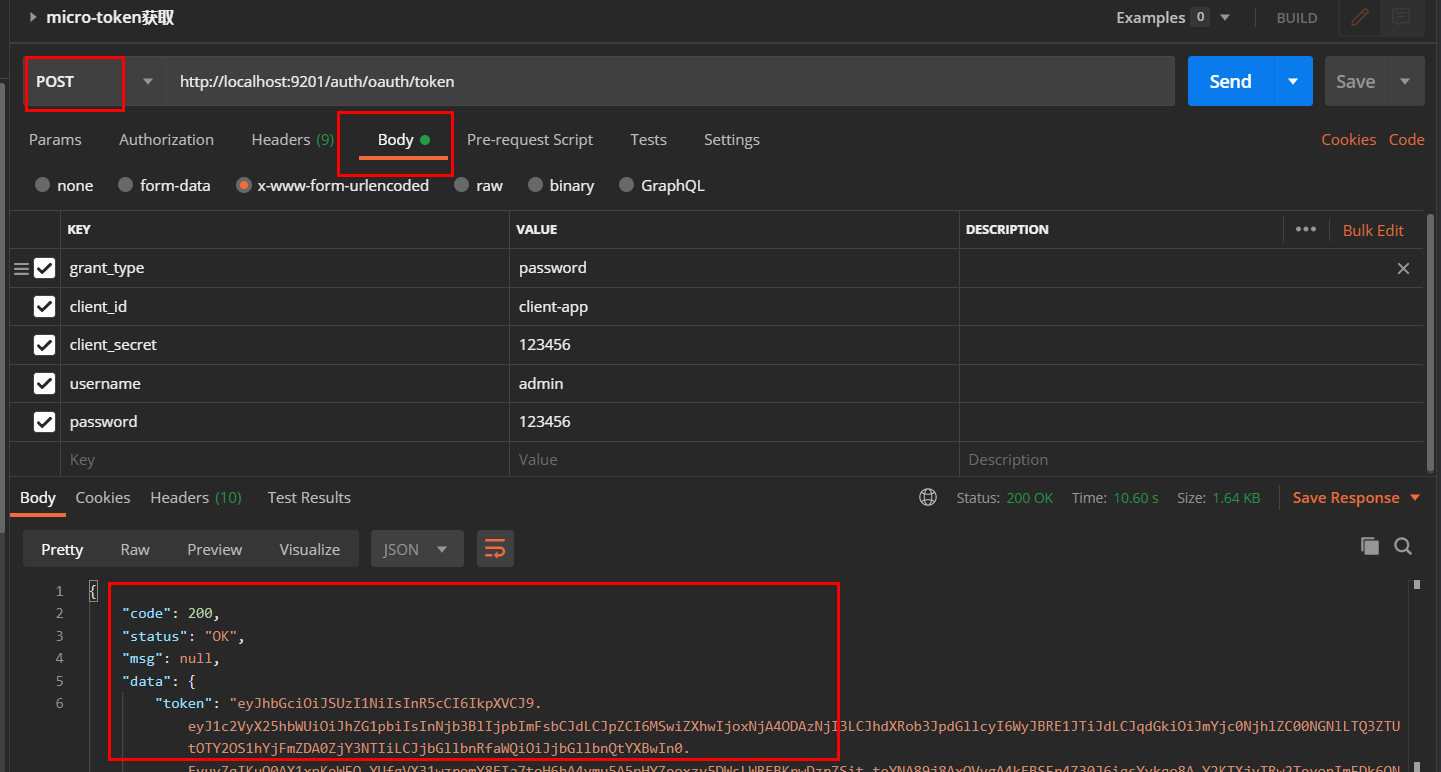Open Code link
This screenshot has width=1441, height=772.
tap(1406, 140)
